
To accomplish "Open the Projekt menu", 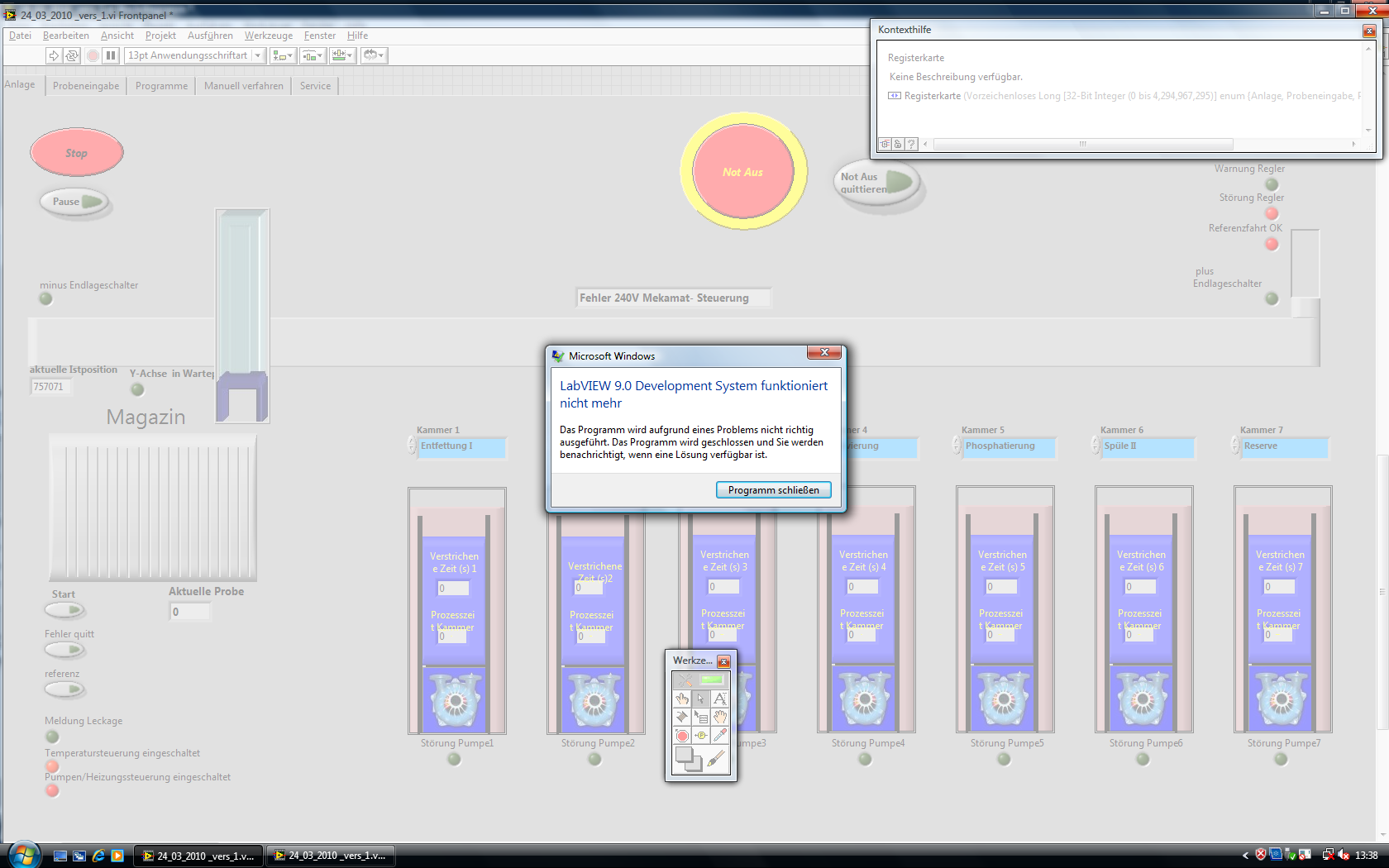I will tap(160, 36).
